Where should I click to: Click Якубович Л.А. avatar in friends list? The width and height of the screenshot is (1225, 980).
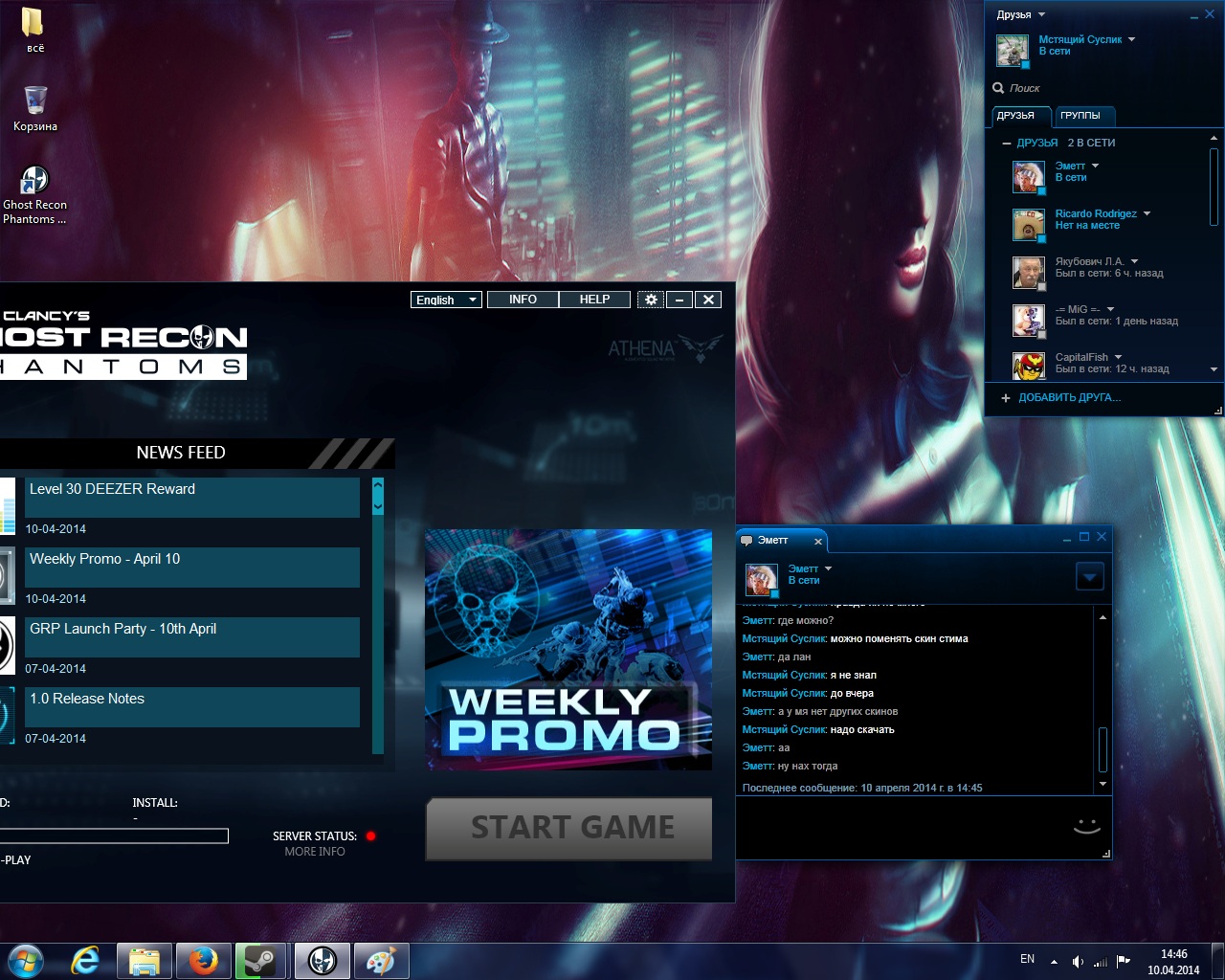[x=1029, y=272]
